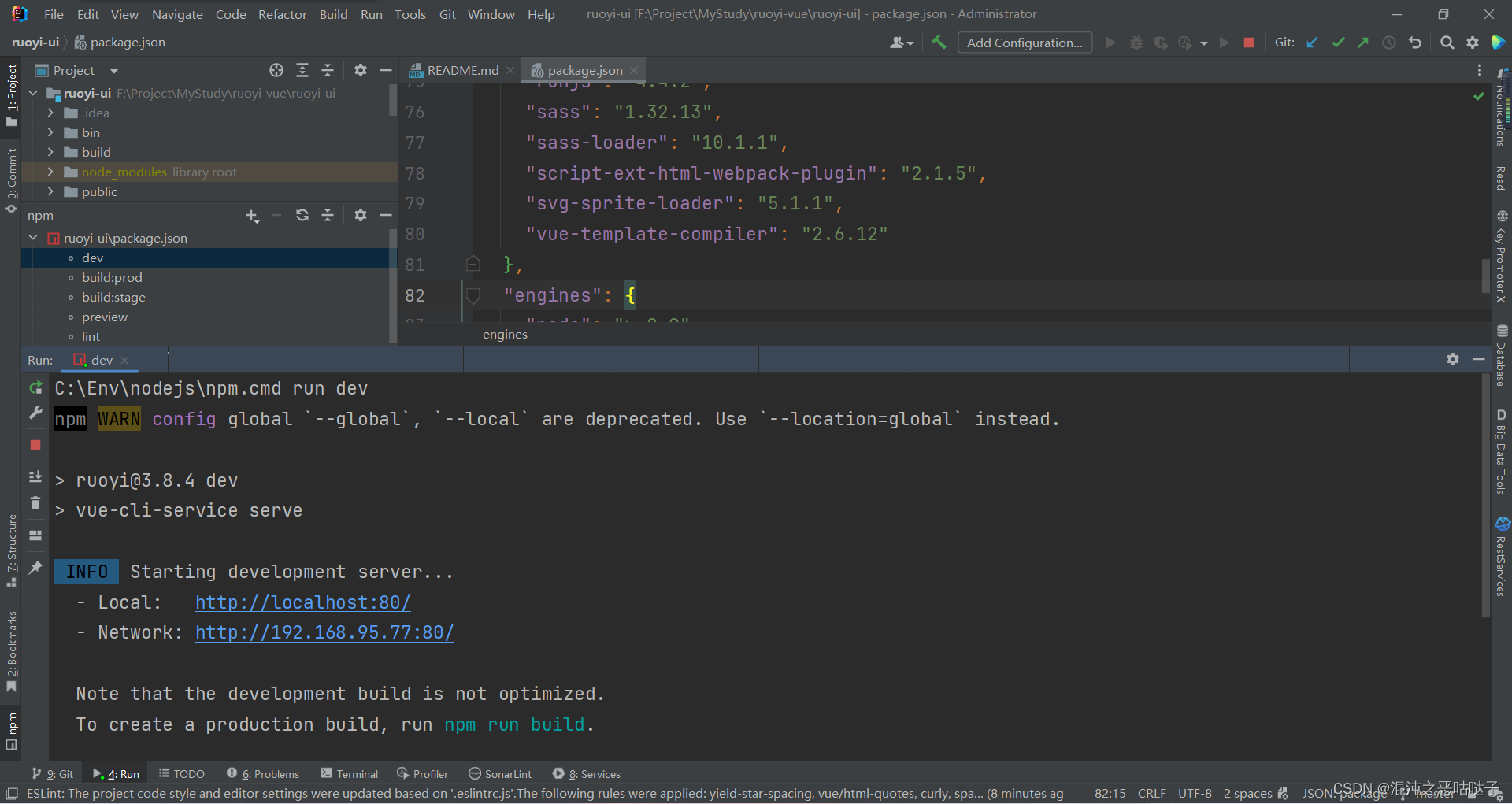Expand the build folder

pos(51,152)
